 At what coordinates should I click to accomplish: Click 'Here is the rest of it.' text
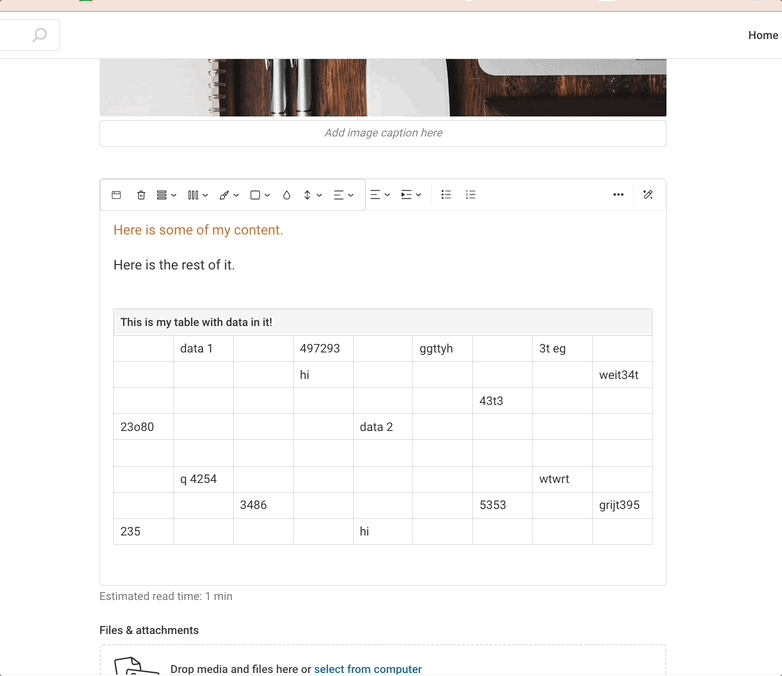[x=174, y=265]
